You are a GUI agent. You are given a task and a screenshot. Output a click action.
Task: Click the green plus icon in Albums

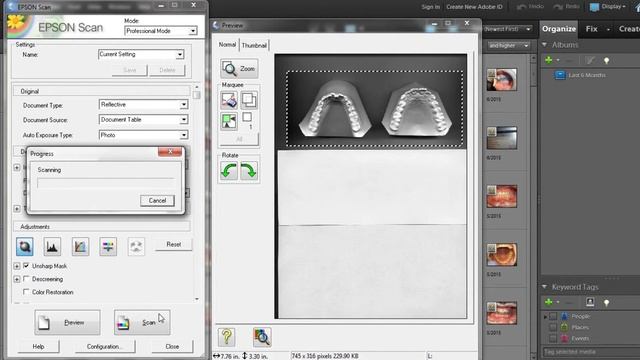point(549,60)
